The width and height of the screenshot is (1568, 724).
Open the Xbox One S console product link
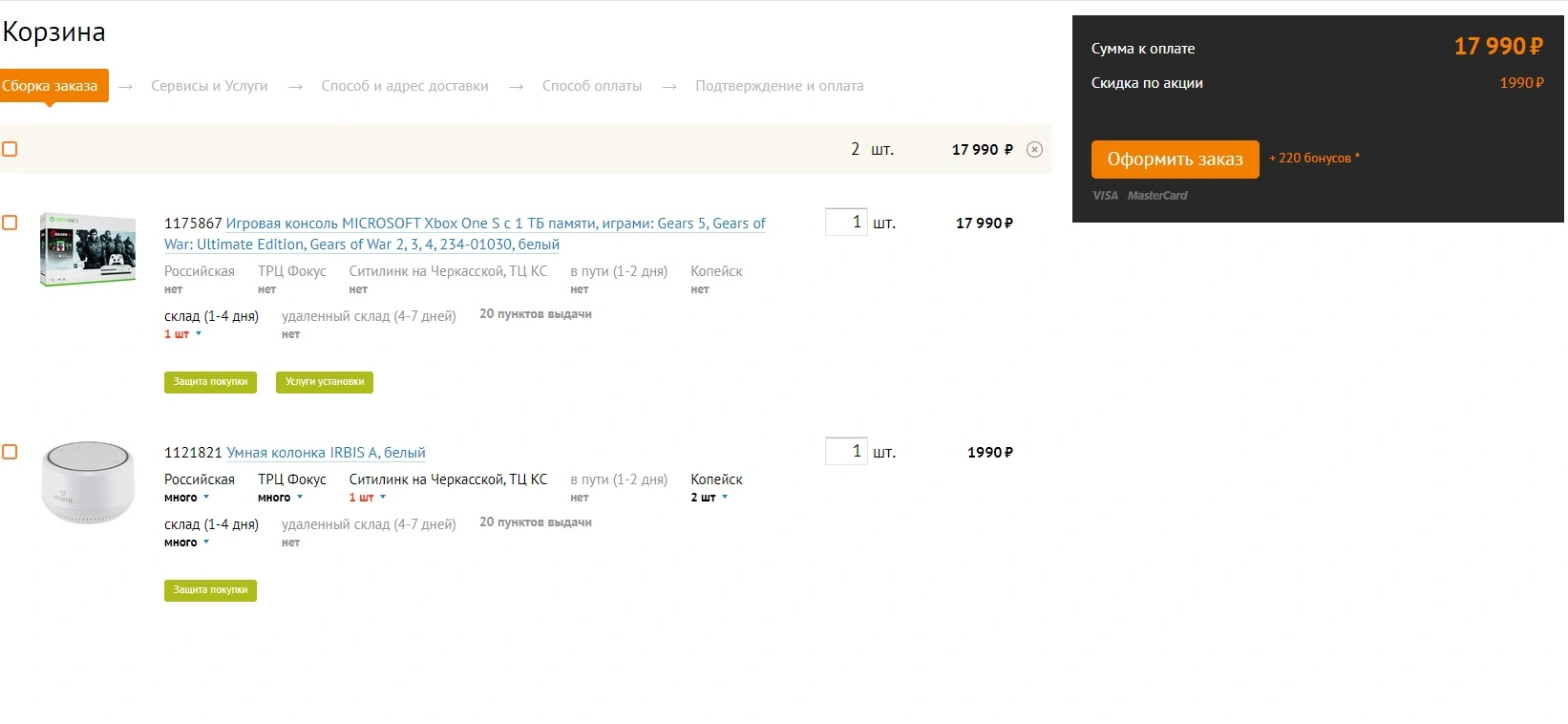pyautogui.click(x=465, y=234)
